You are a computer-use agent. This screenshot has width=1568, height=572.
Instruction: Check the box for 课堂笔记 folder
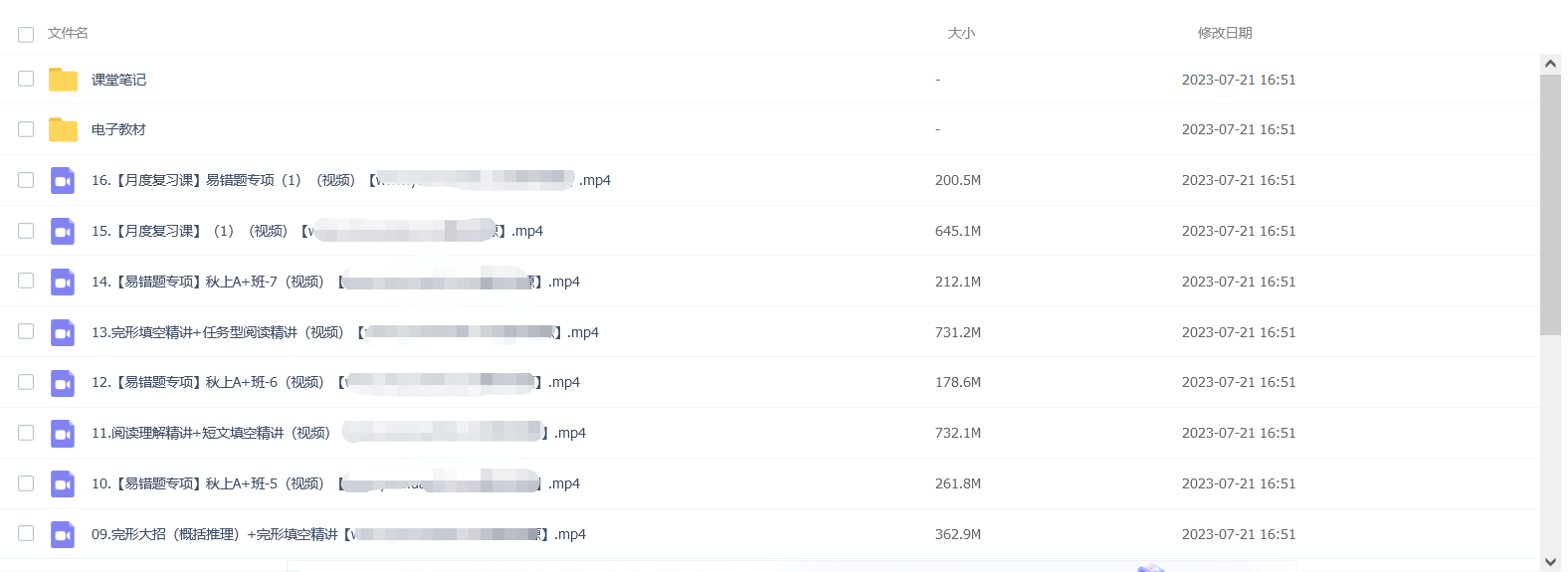(26, 79)
